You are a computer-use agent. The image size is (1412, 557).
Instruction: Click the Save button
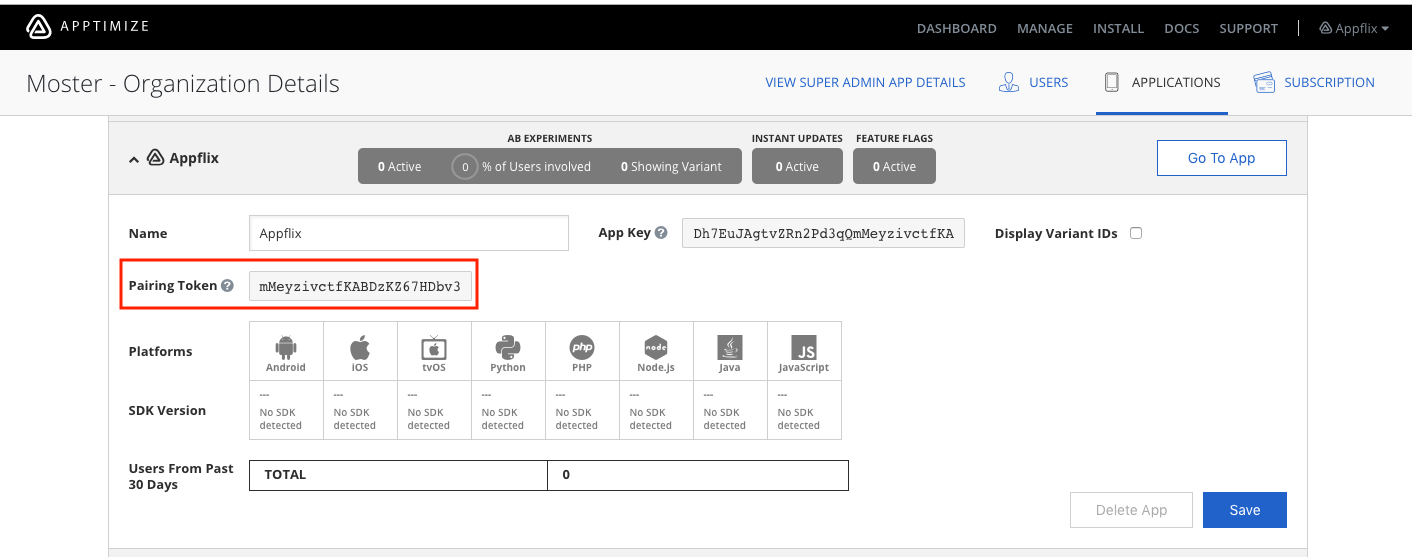click(1244, 510)
